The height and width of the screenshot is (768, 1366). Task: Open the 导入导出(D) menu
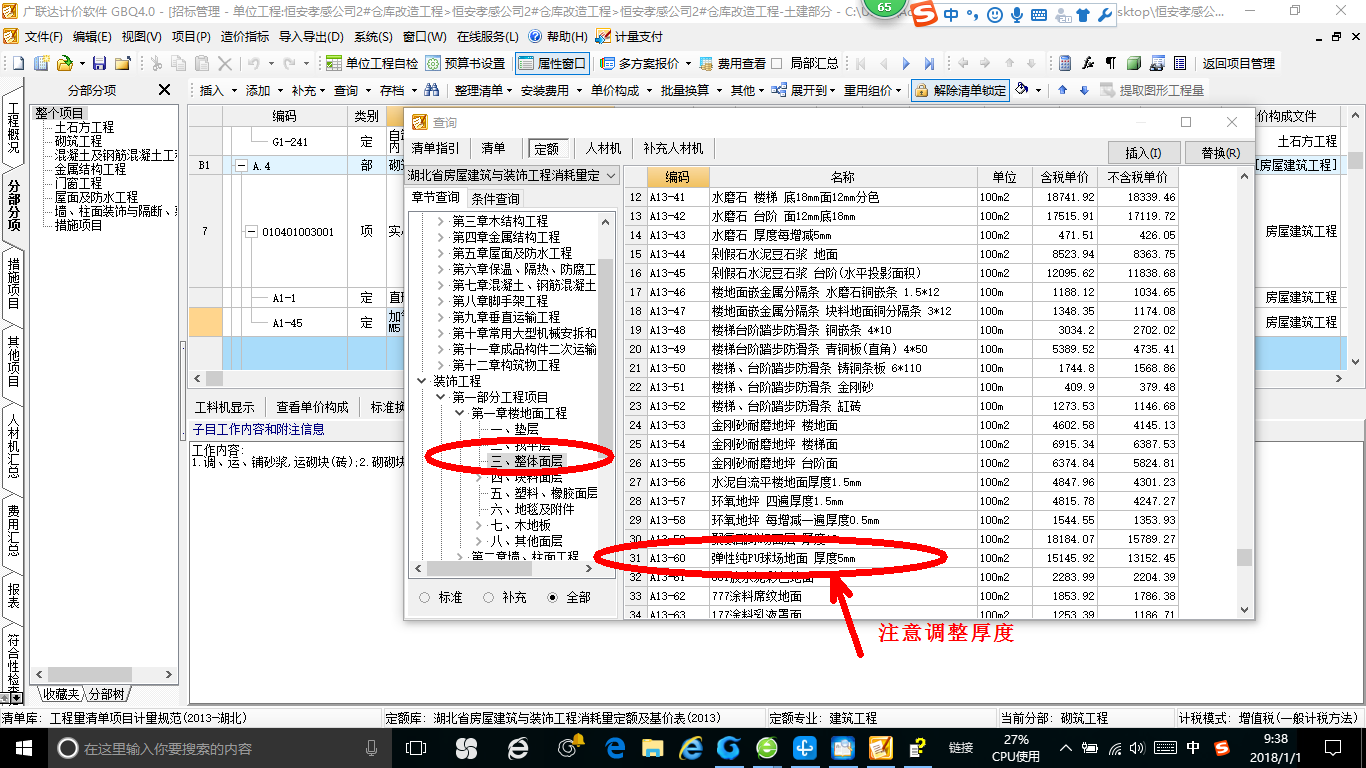[x=311, y=36]
